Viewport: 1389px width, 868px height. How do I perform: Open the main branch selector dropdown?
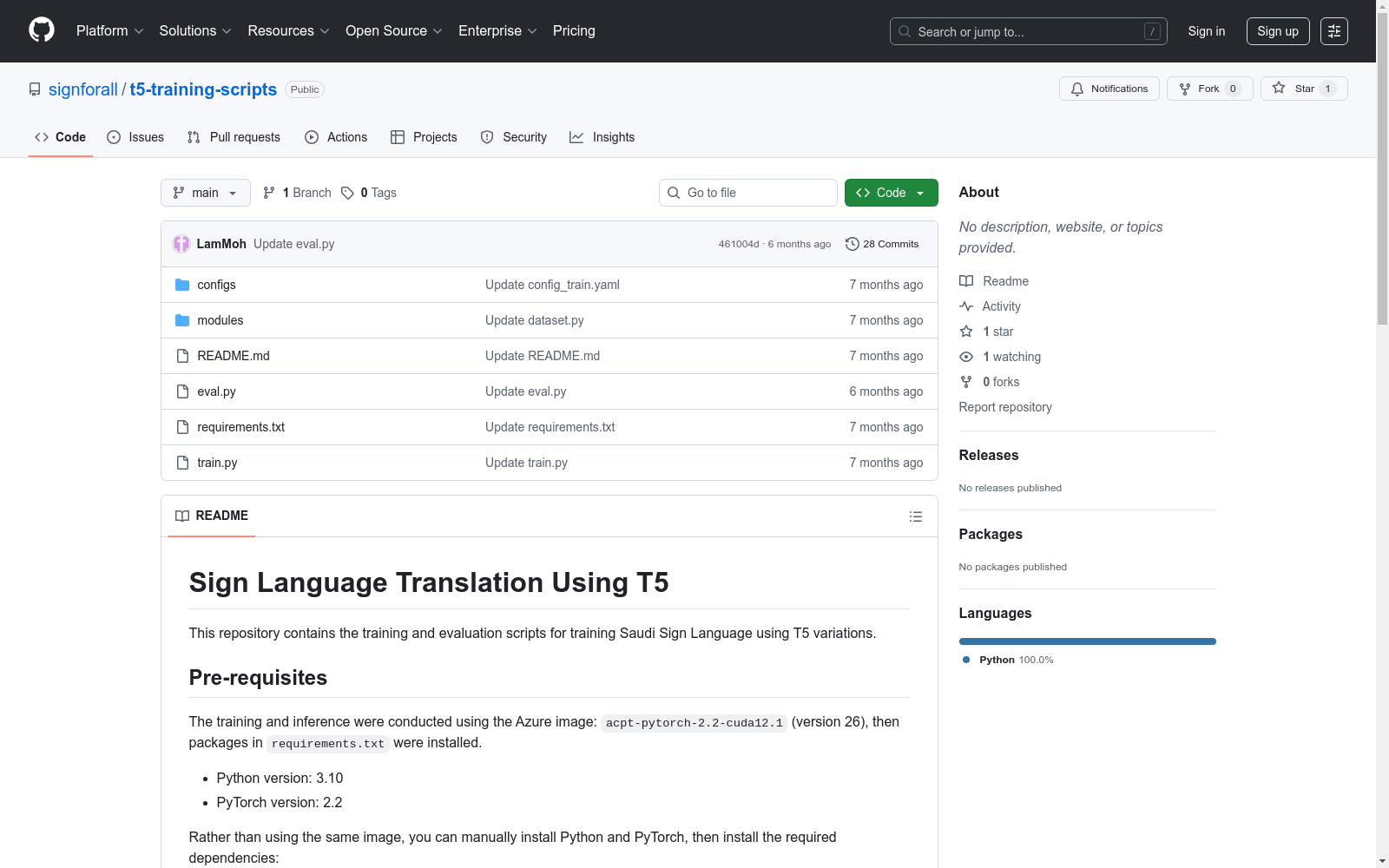(206, 193)
